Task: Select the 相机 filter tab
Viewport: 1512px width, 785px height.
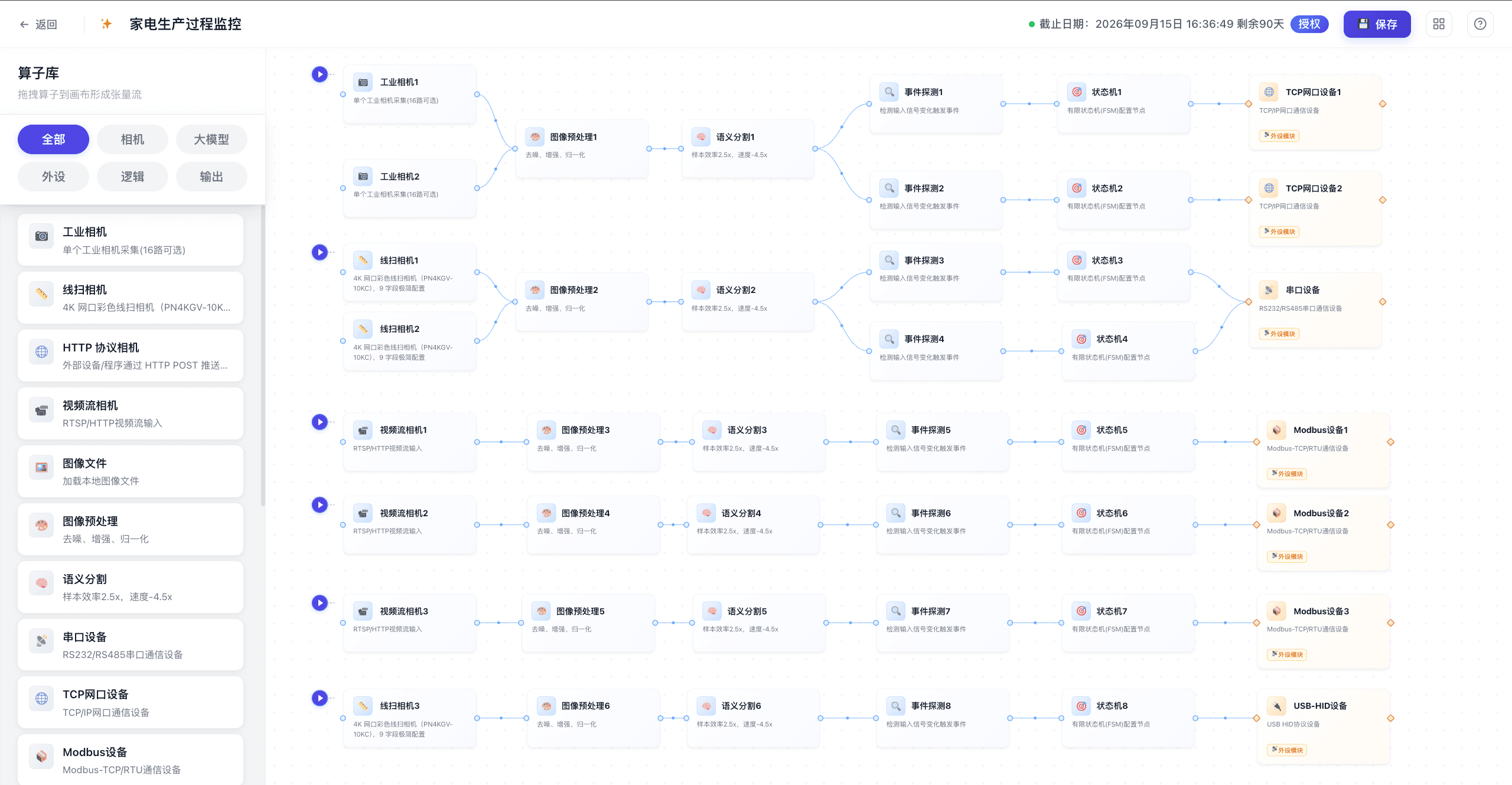Action: click(x=132, y=139)
